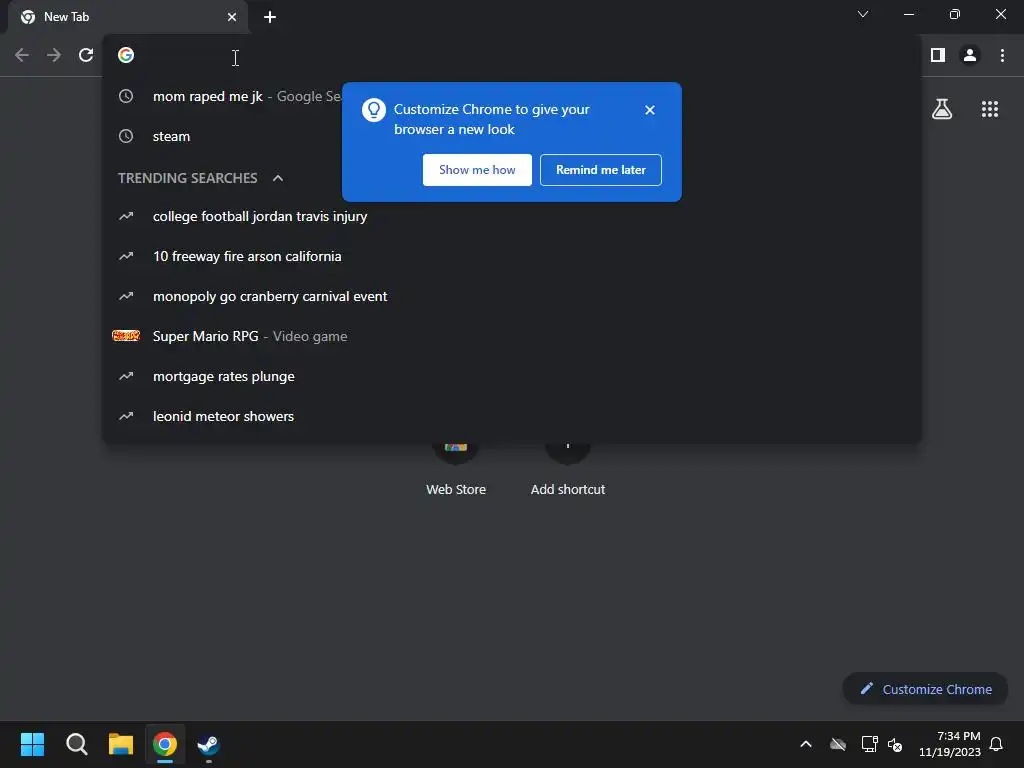Click the forward navigation arrow
The width and height of the screenshot is (1024, 768).
[54, 56]
